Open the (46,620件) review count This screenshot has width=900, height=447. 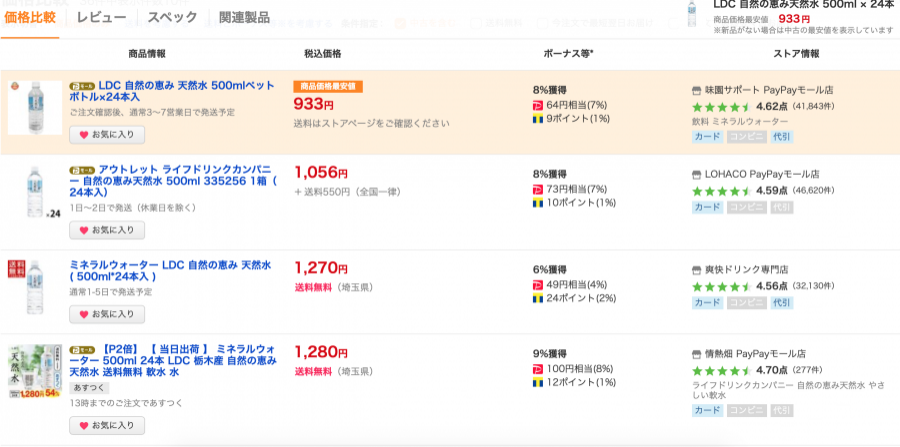[x=813, y=191]
